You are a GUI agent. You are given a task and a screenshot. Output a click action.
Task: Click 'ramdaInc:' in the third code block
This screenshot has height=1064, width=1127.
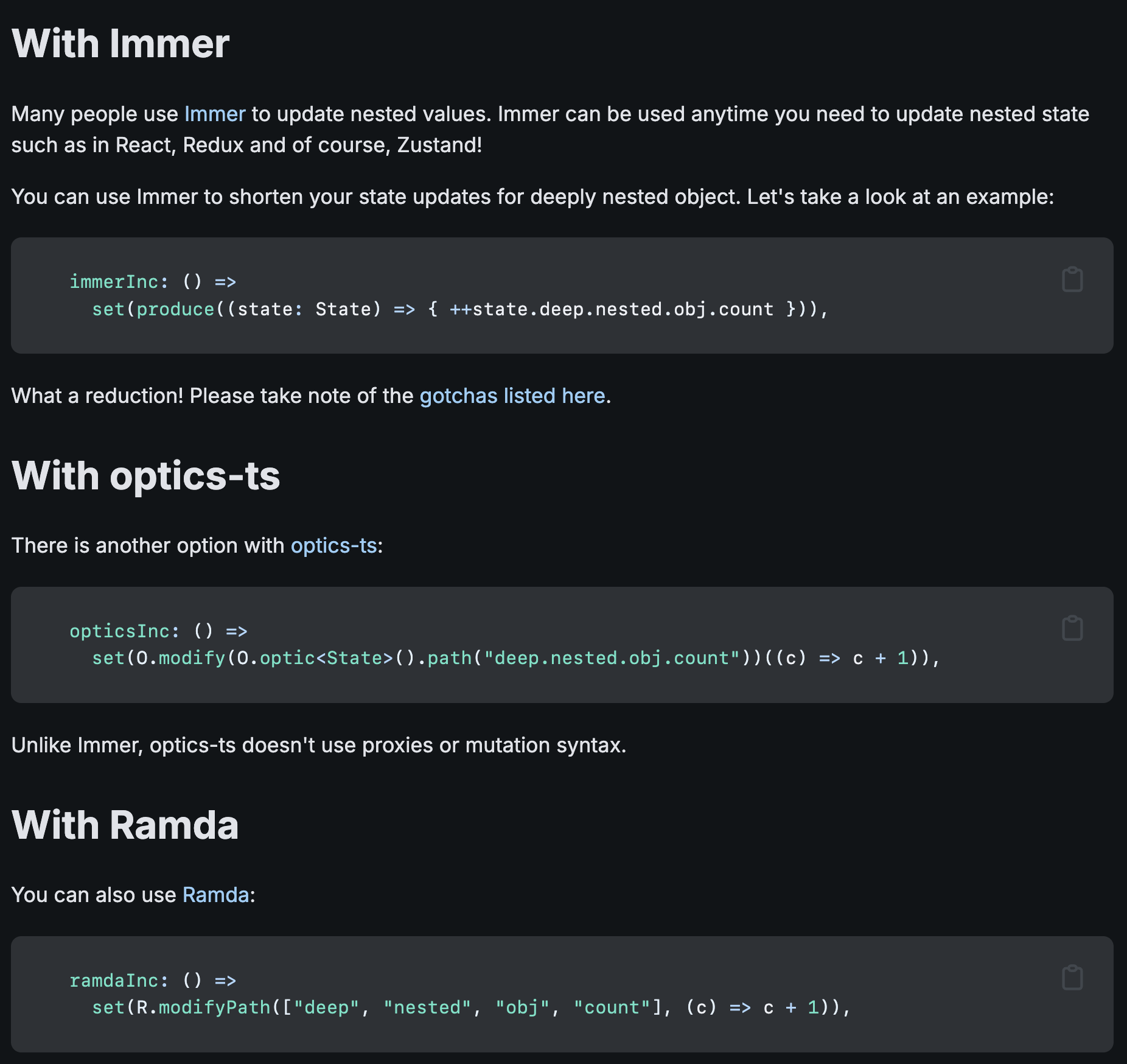119,981
